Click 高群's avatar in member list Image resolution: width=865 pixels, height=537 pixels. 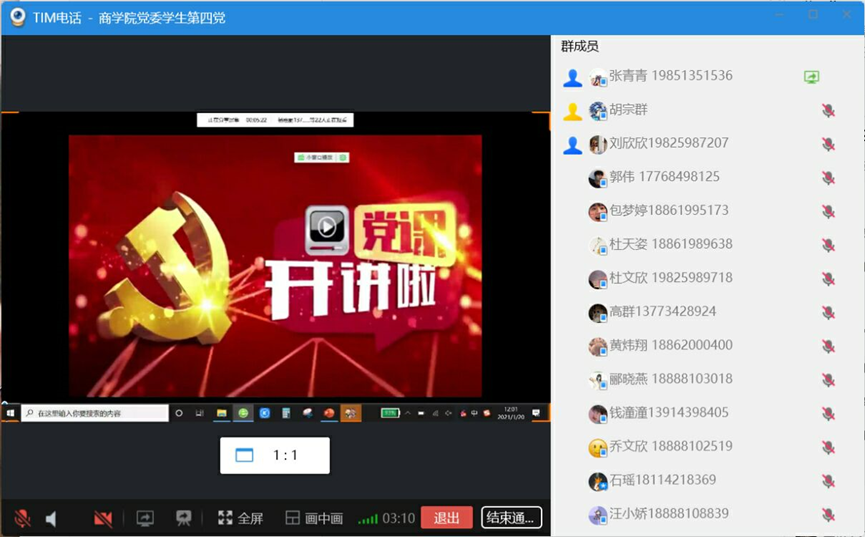pyautogui.click(x=598, y=313)
